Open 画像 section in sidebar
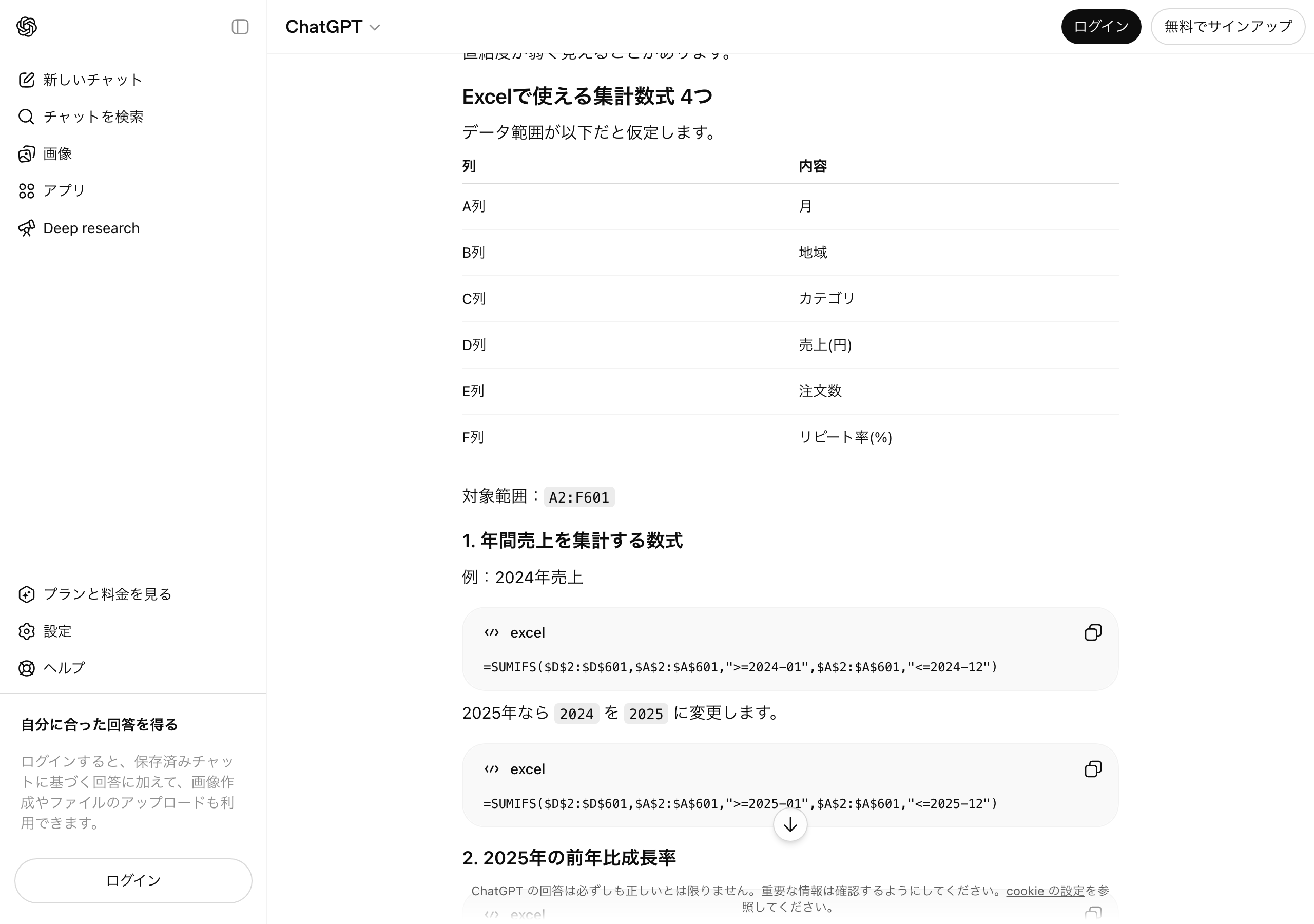This screenshot has height=924, width=1314. pos(133,154)
